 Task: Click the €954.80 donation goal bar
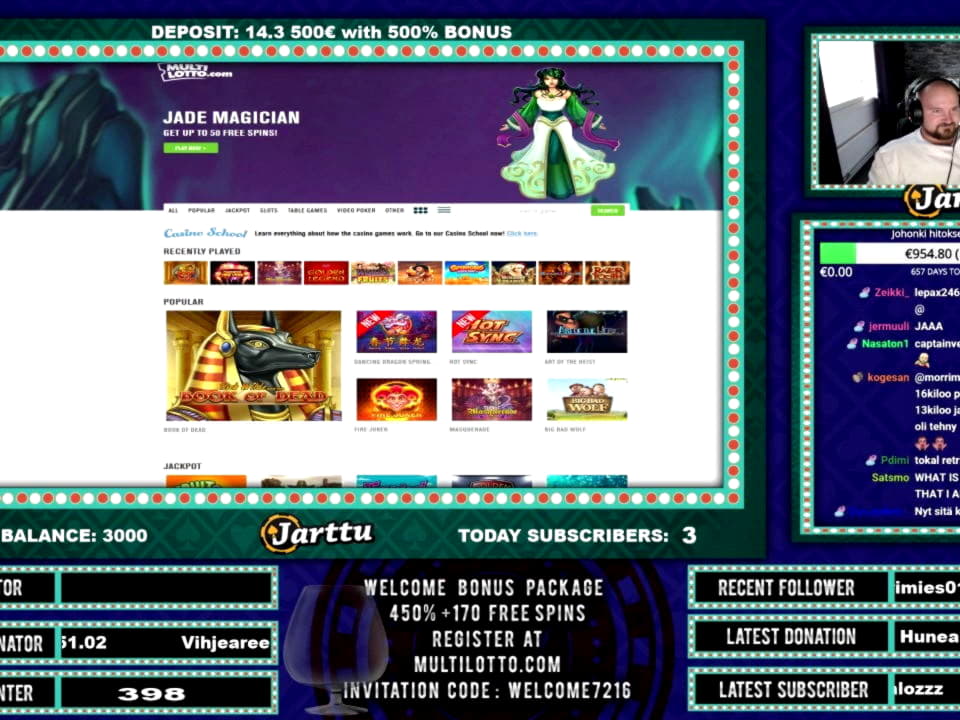click(890, 253)
